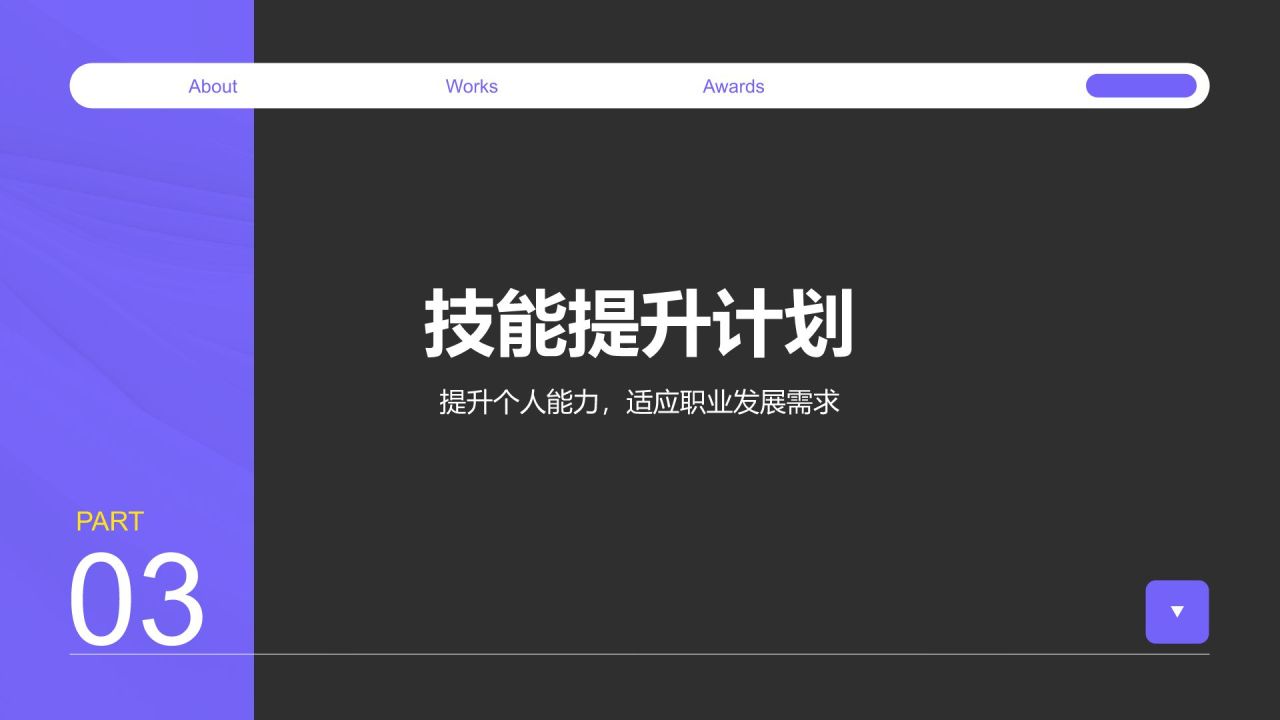Click the large 03 number
Image resolution: width=1280 pixels, height=720 pixels.
pos(137,601)
